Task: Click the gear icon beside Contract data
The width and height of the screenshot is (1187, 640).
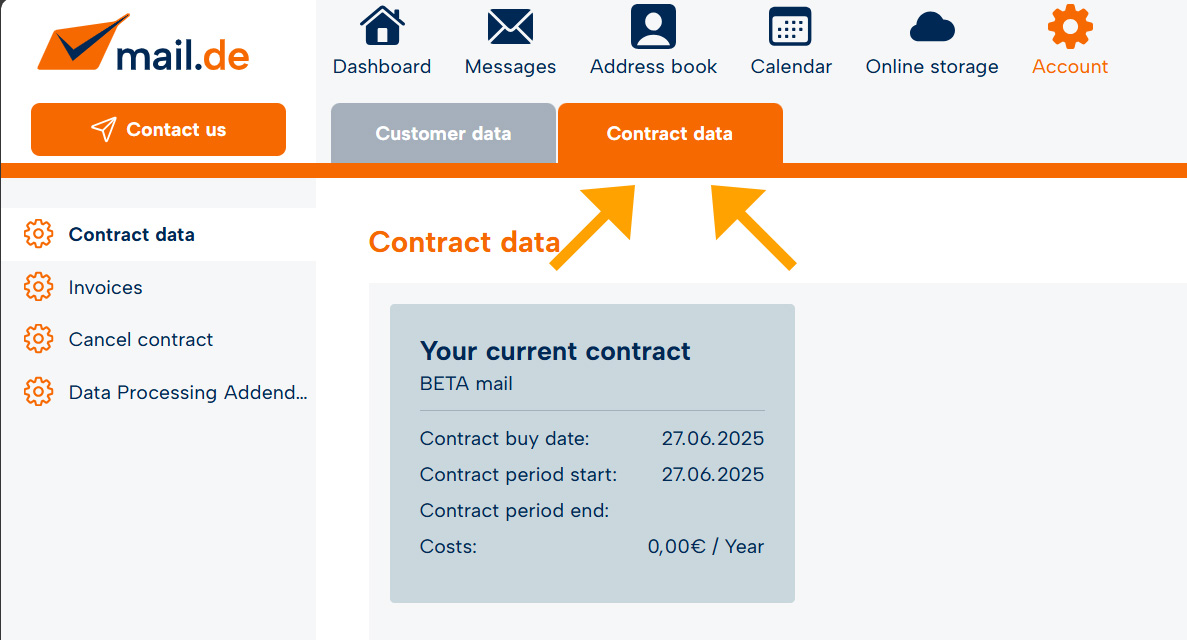Action: tap(39, 234)
